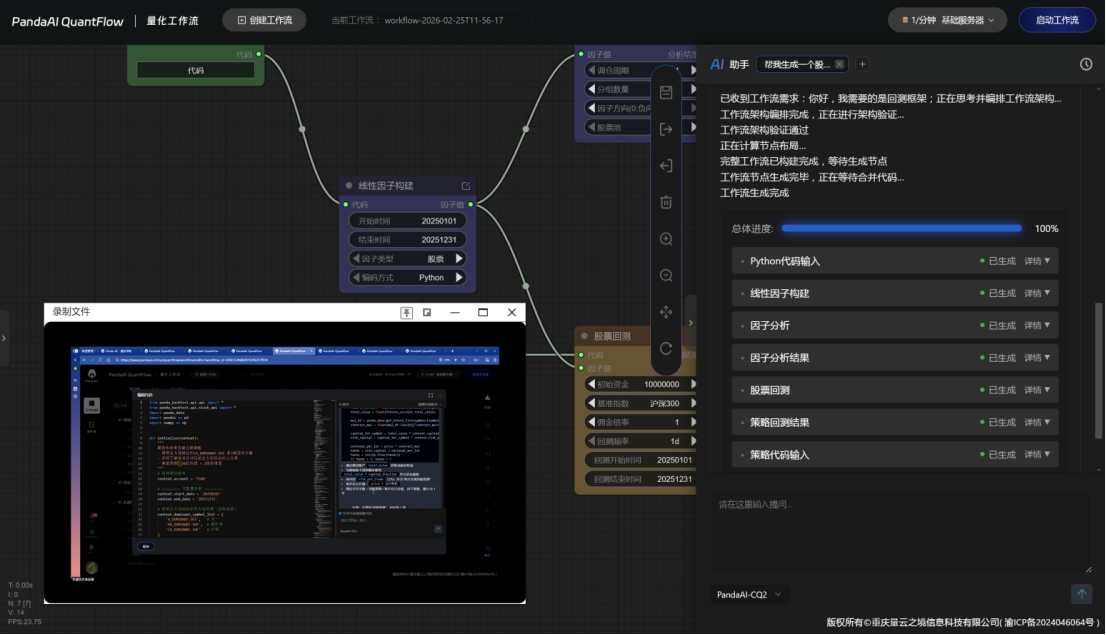The width and height of the screenshot is (1106, 635).
Task: Pin the 录制文件 window on top
Action: coord(406,313)
